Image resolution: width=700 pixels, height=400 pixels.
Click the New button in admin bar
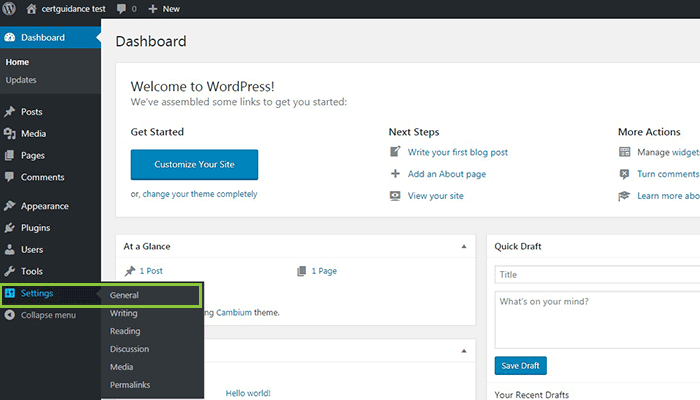164,9
